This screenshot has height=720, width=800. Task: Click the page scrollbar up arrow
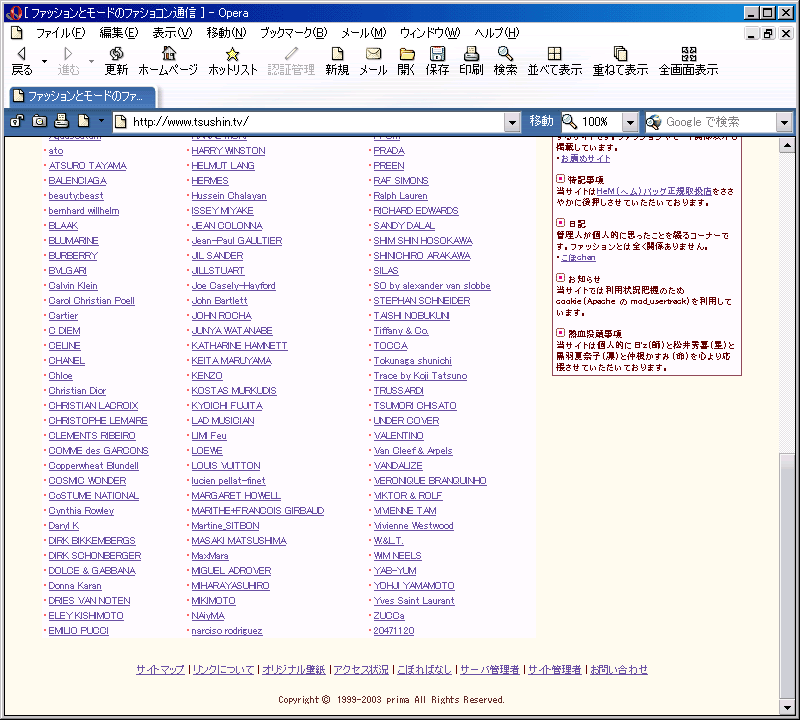(x=787, y=146)
